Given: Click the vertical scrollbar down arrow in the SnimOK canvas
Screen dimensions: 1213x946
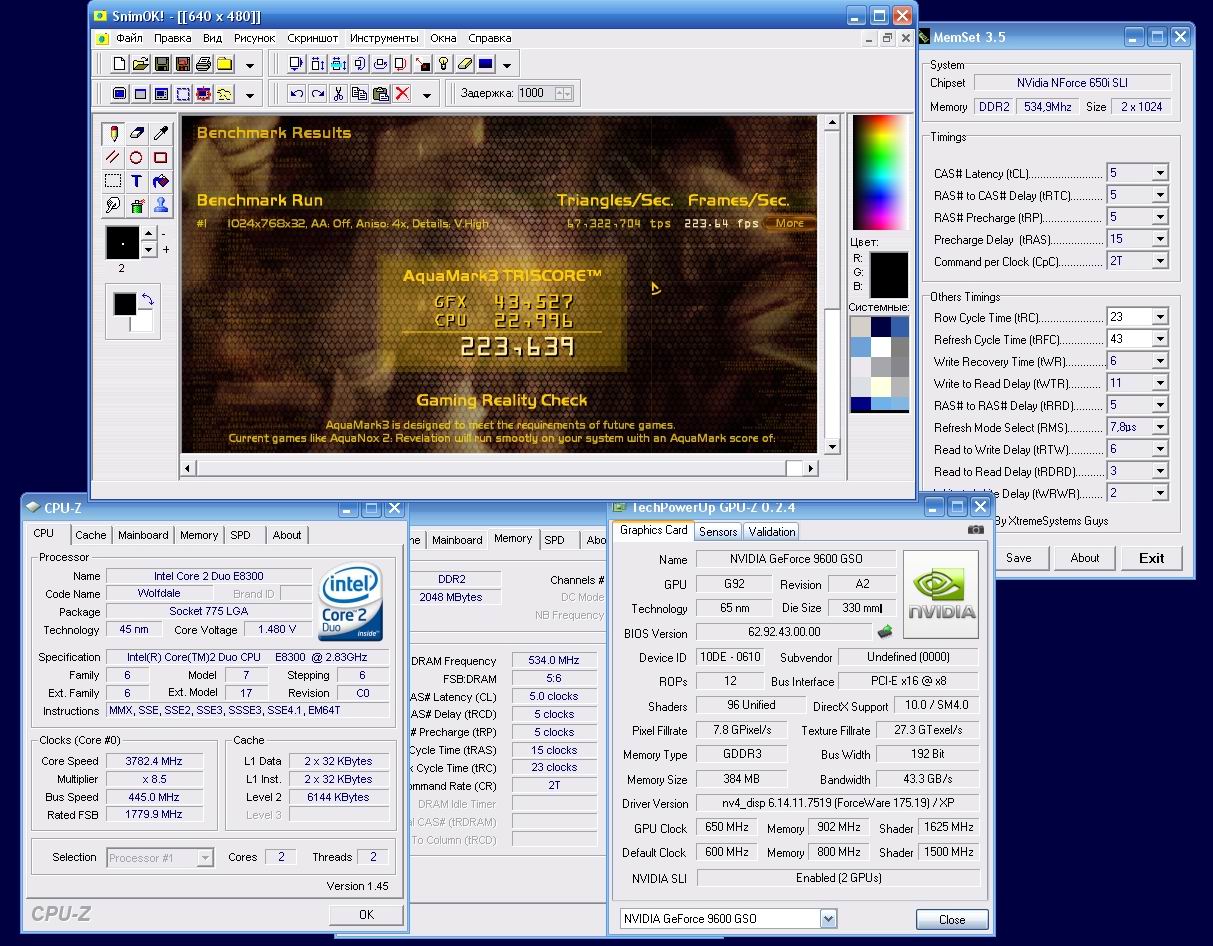Looking at the screenshot, I should [x=830, y=447].
